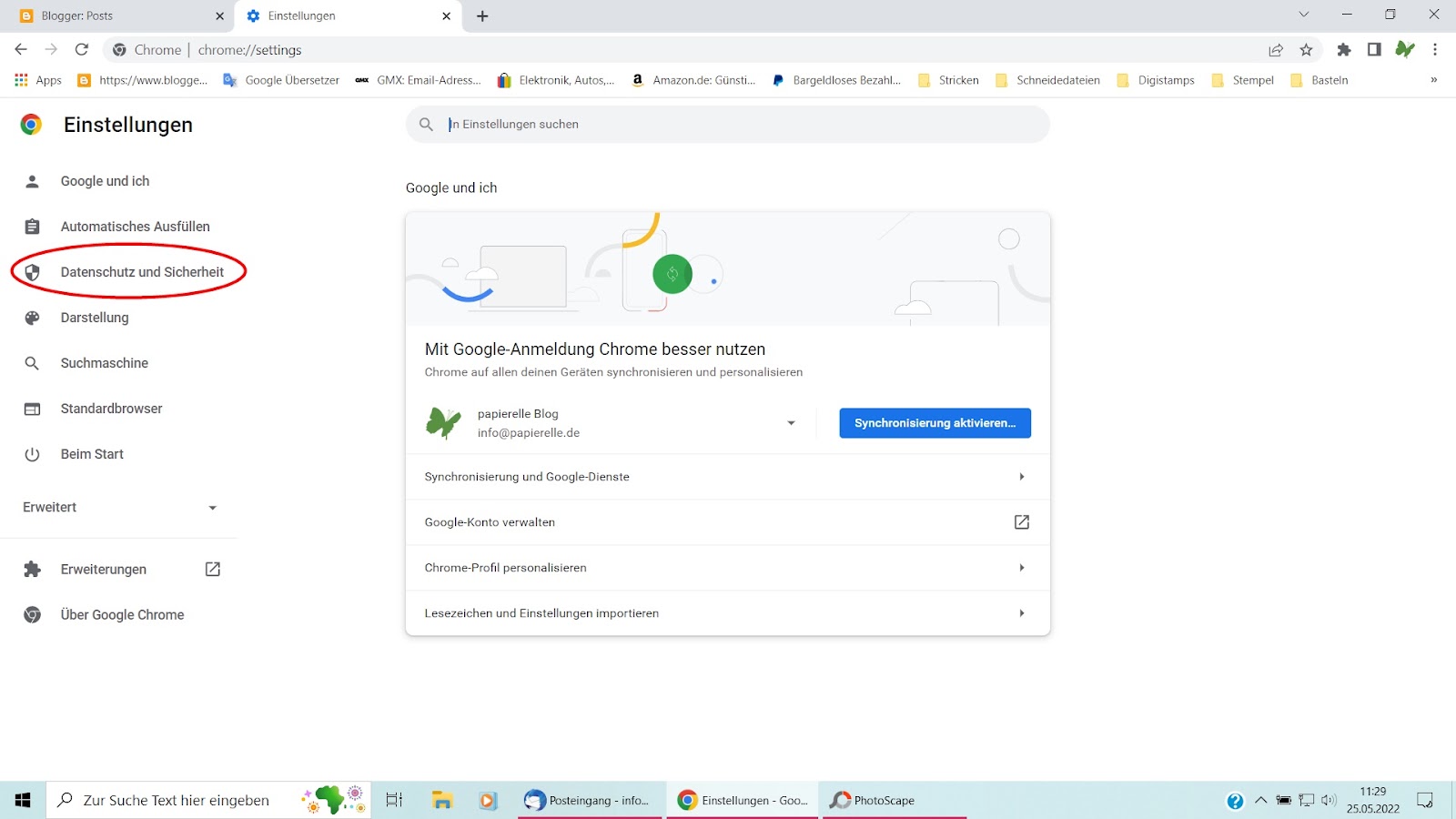Screen dimensions: 1456x819
Task: Open Lesezeichen und Einstellungen importieren
Action: (x=728, y=613)
